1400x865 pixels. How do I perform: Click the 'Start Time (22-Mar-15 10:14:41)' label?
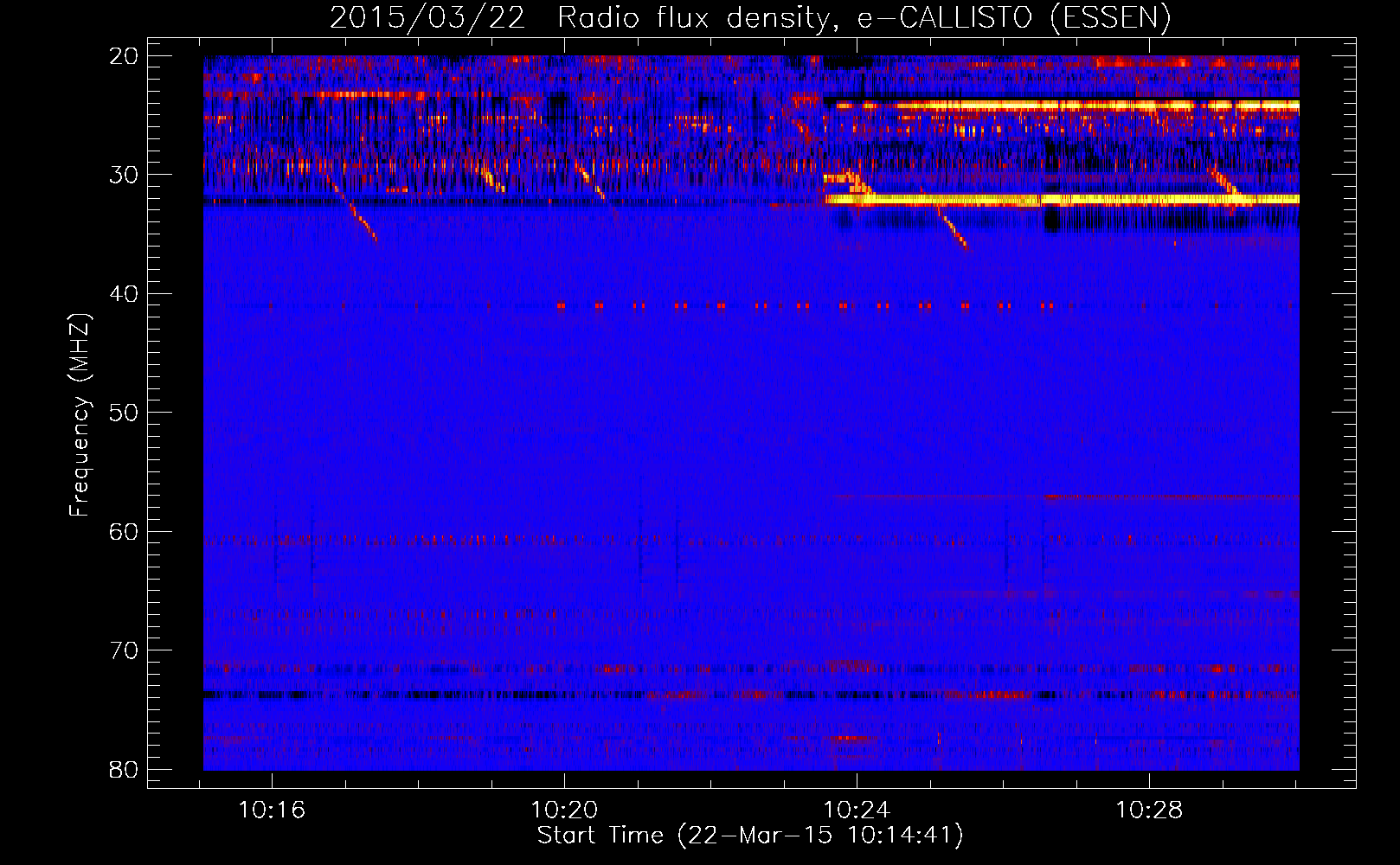pyautogui.click(x=750, y=836)
